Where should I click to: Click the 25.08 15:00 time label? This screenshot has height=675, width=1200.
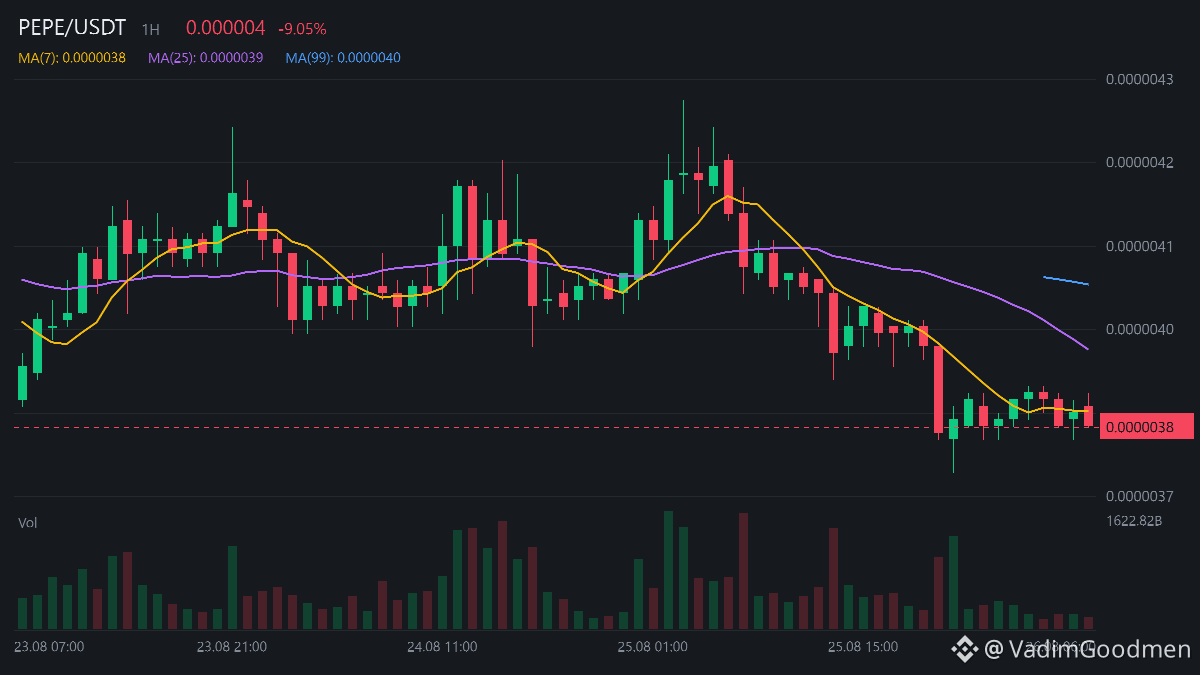863,647
